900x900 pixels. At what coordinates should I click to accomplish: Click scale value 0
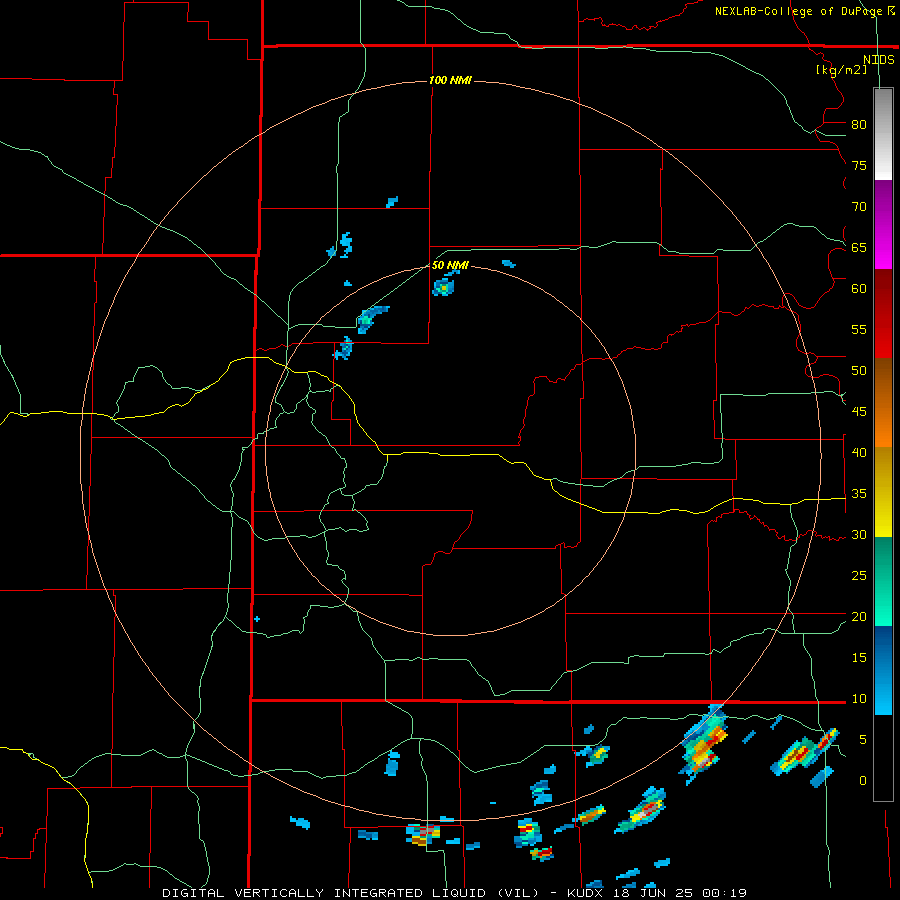(x=863, y=781)
